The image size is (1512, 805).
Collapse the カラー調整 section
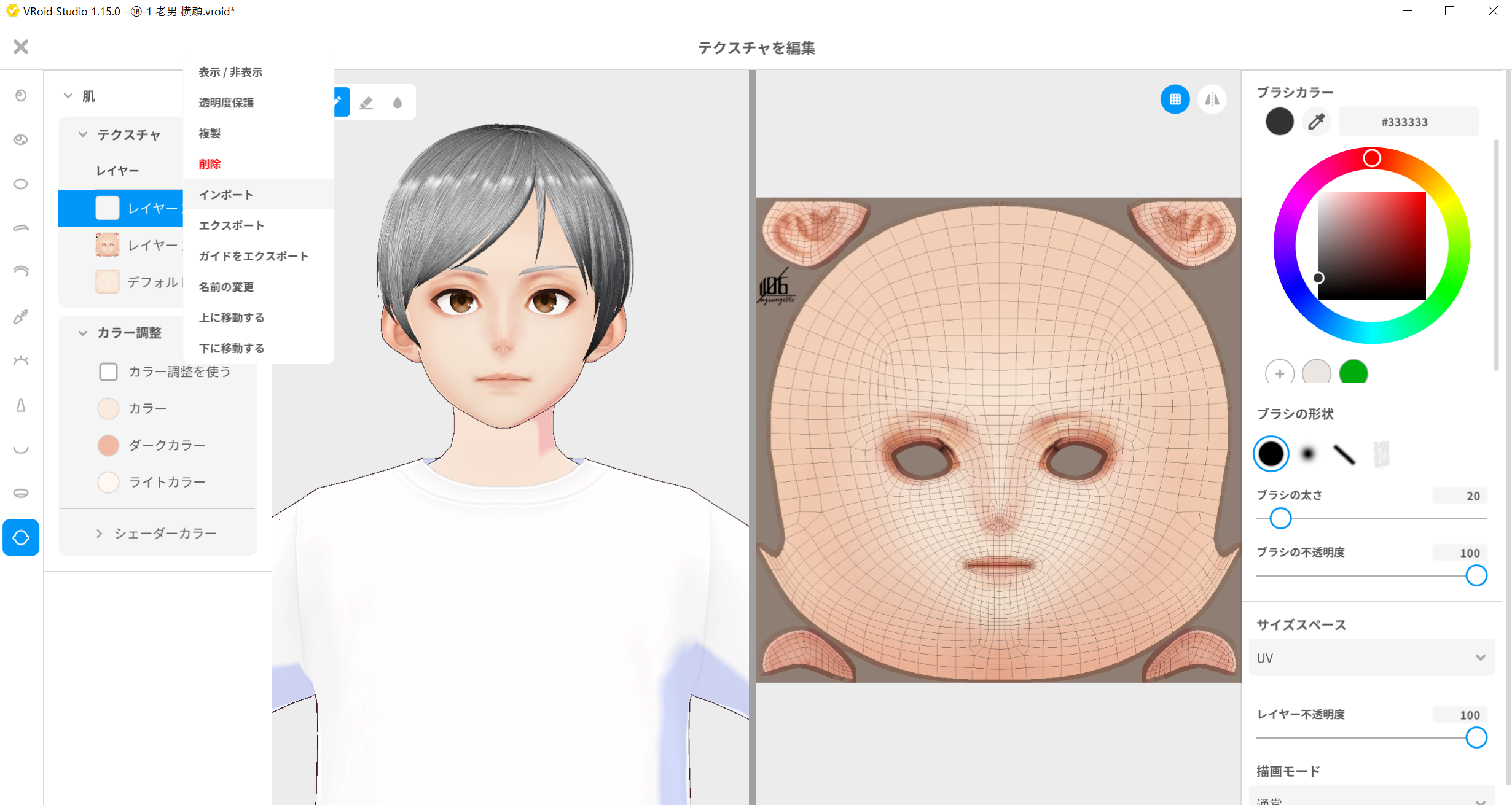[83, 333]
